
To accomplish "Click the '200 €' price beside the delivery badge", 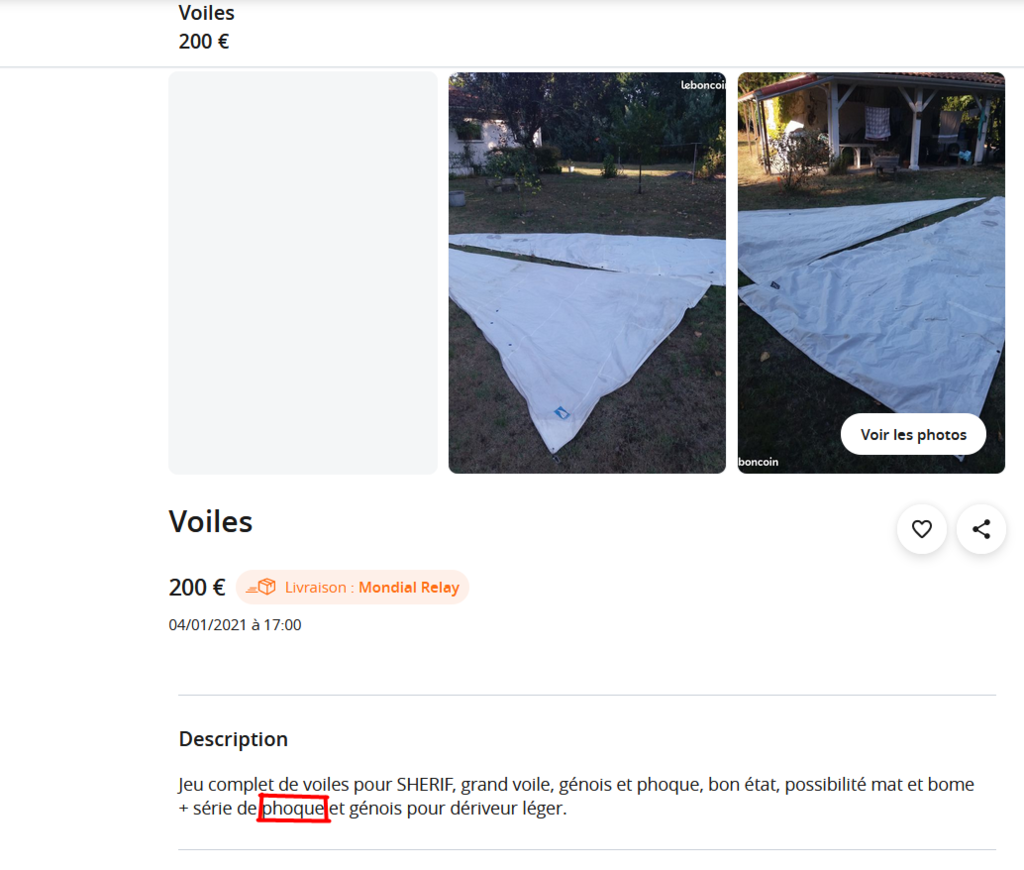I will pos(197,587).
